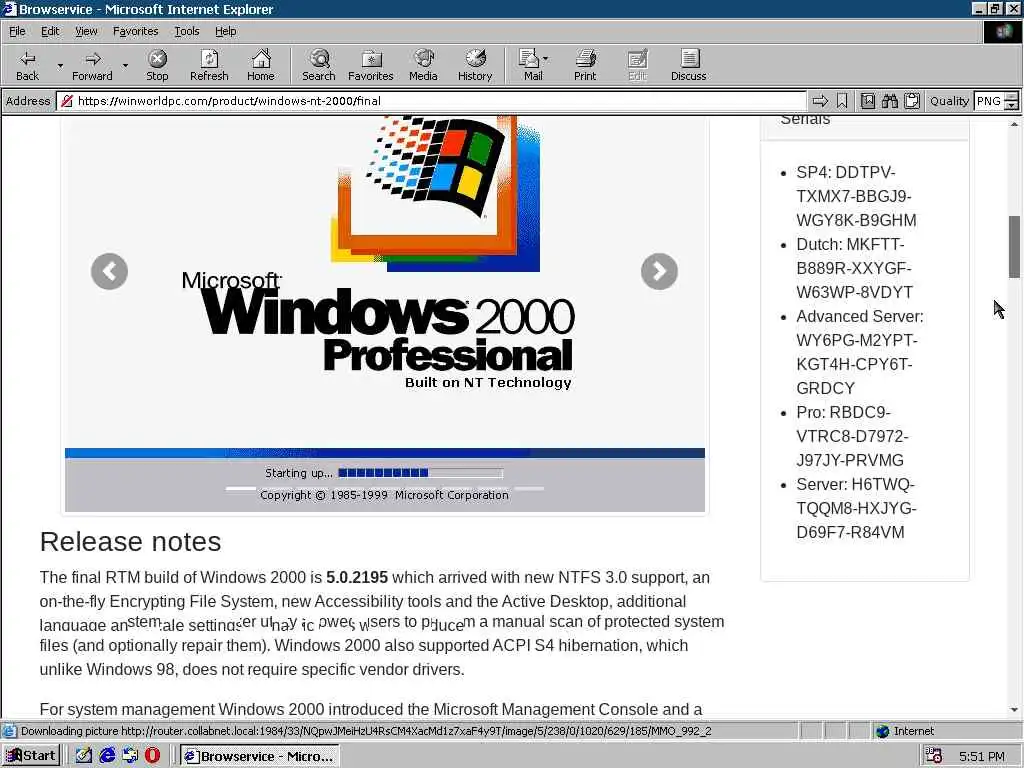This screenshot has width=1024, height=768.
Task: Click the bookmark ribbon icon next to Go
Action: point(842,101)
